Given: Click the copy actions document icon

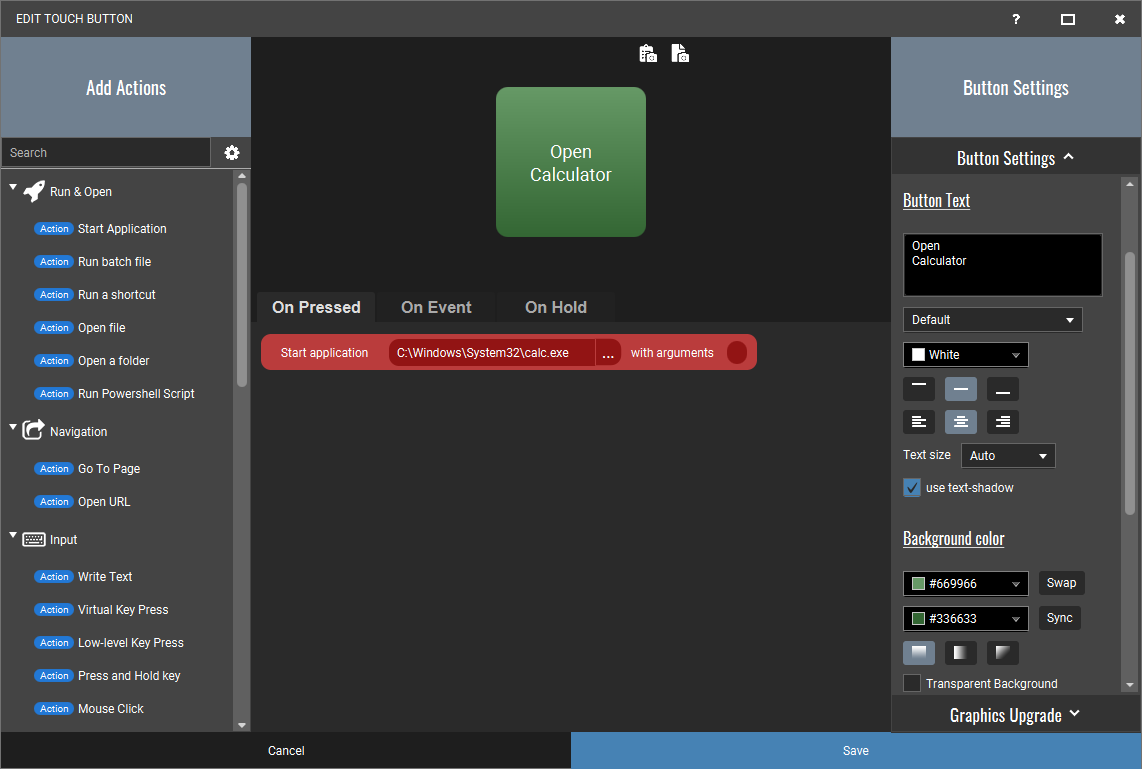Looking at the screenshot, I should pyautogui.click(x=680, y=54).
